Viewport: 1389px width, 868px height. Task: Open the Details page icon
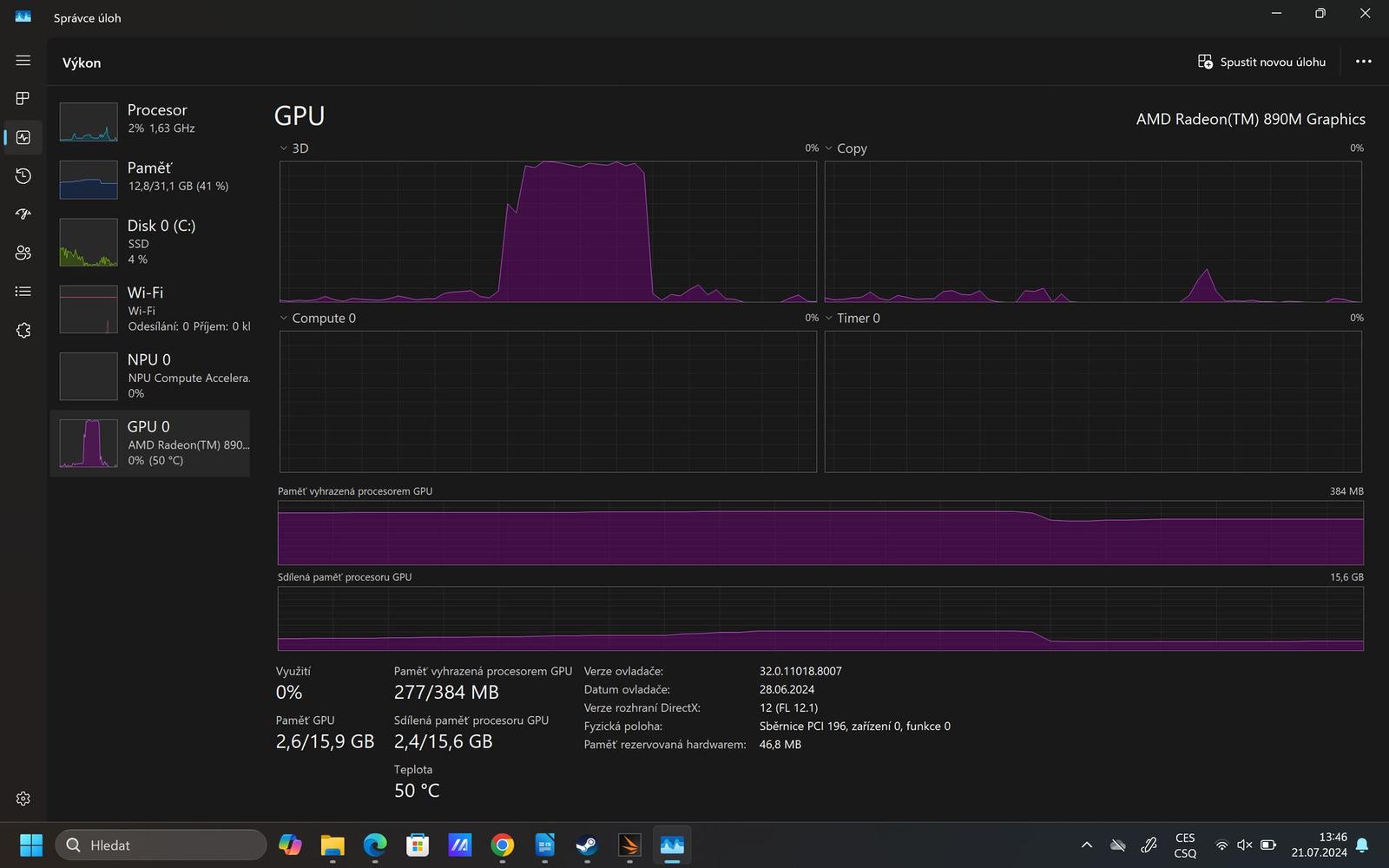tap(23, 292)
